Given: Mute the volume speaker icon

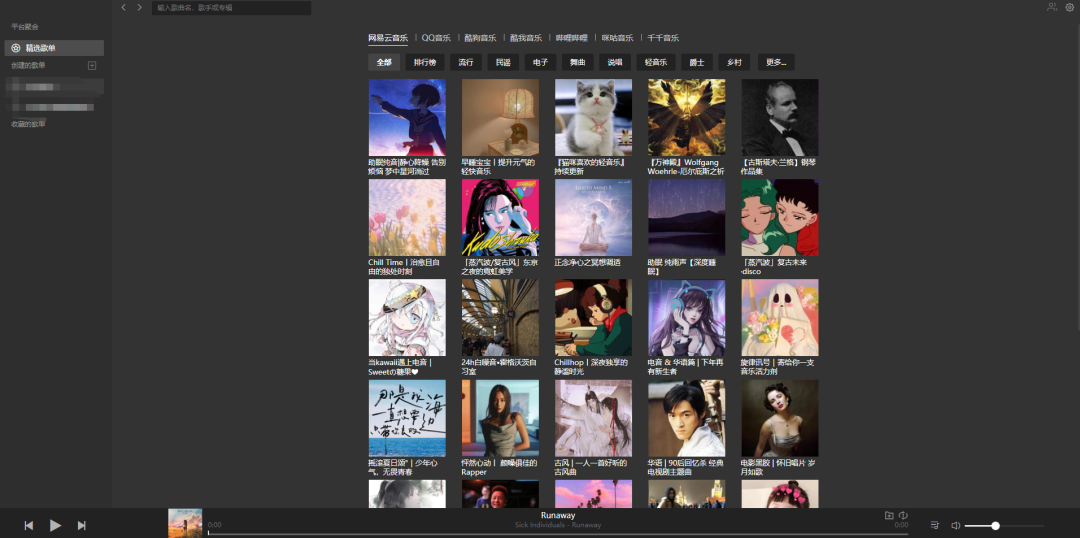Looking at the screenshot, I should (955, 526).
